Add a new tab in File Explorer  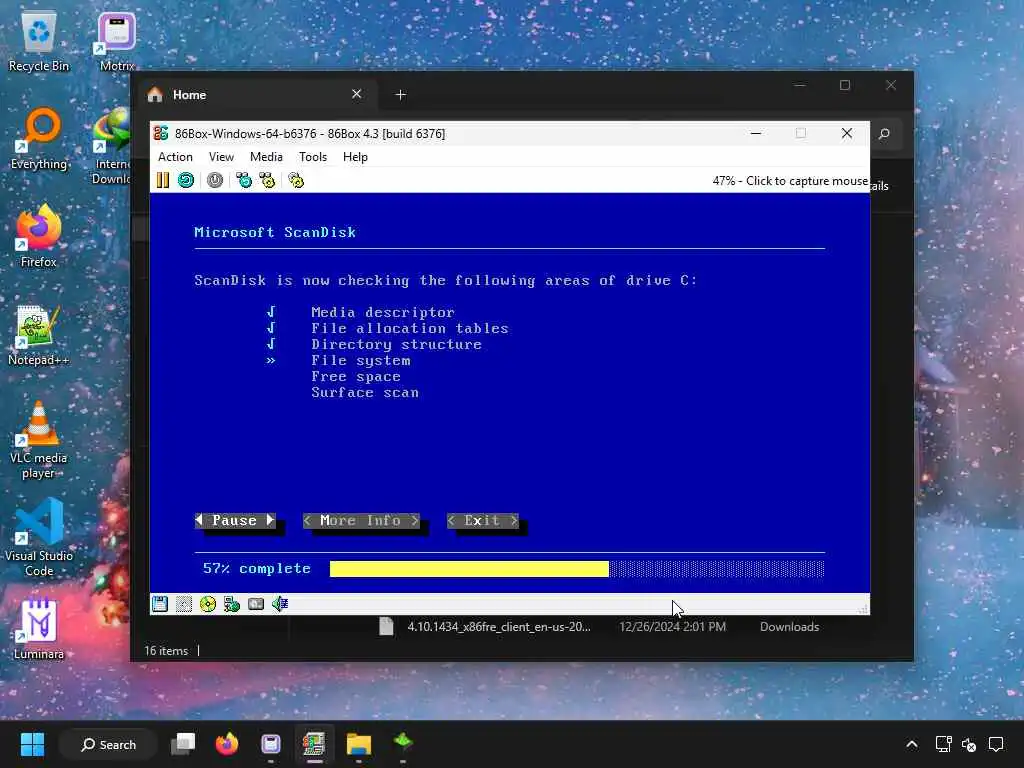pos(401,95)
